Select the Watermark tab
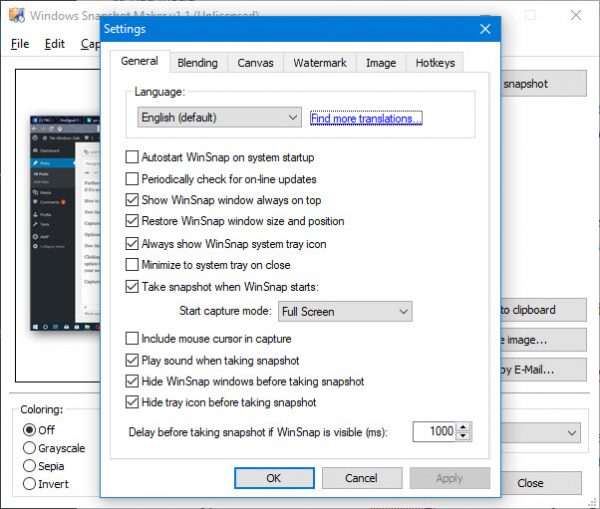The height and width of the screenshot is (509, 600). [x=320, y=63]
